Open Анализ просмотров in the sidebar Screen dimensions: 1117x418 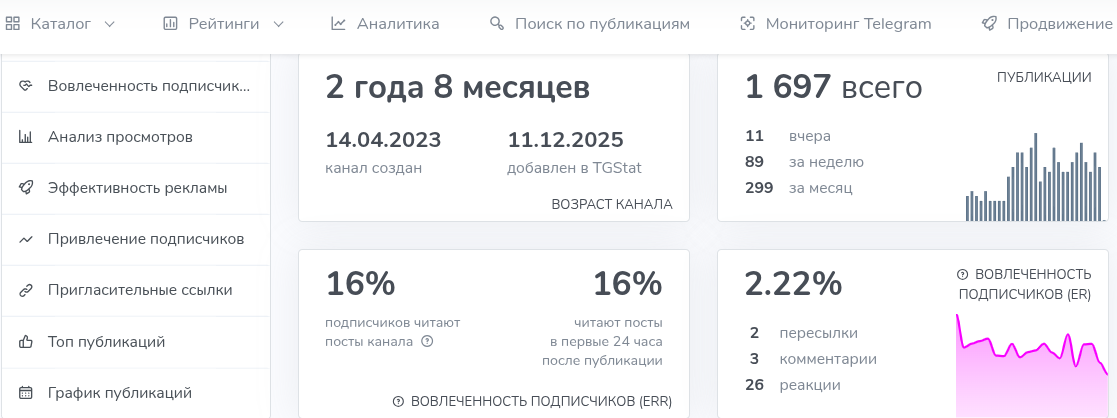tap(120, 137)
